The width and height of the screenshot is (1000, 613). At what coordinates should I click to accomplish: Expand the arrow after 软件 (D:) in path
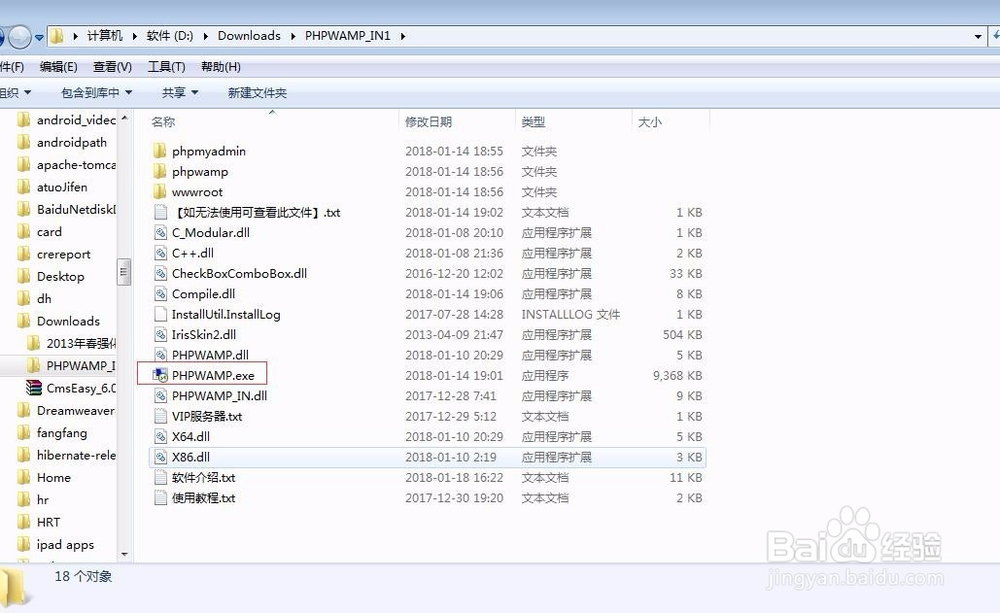click(205, 36)
